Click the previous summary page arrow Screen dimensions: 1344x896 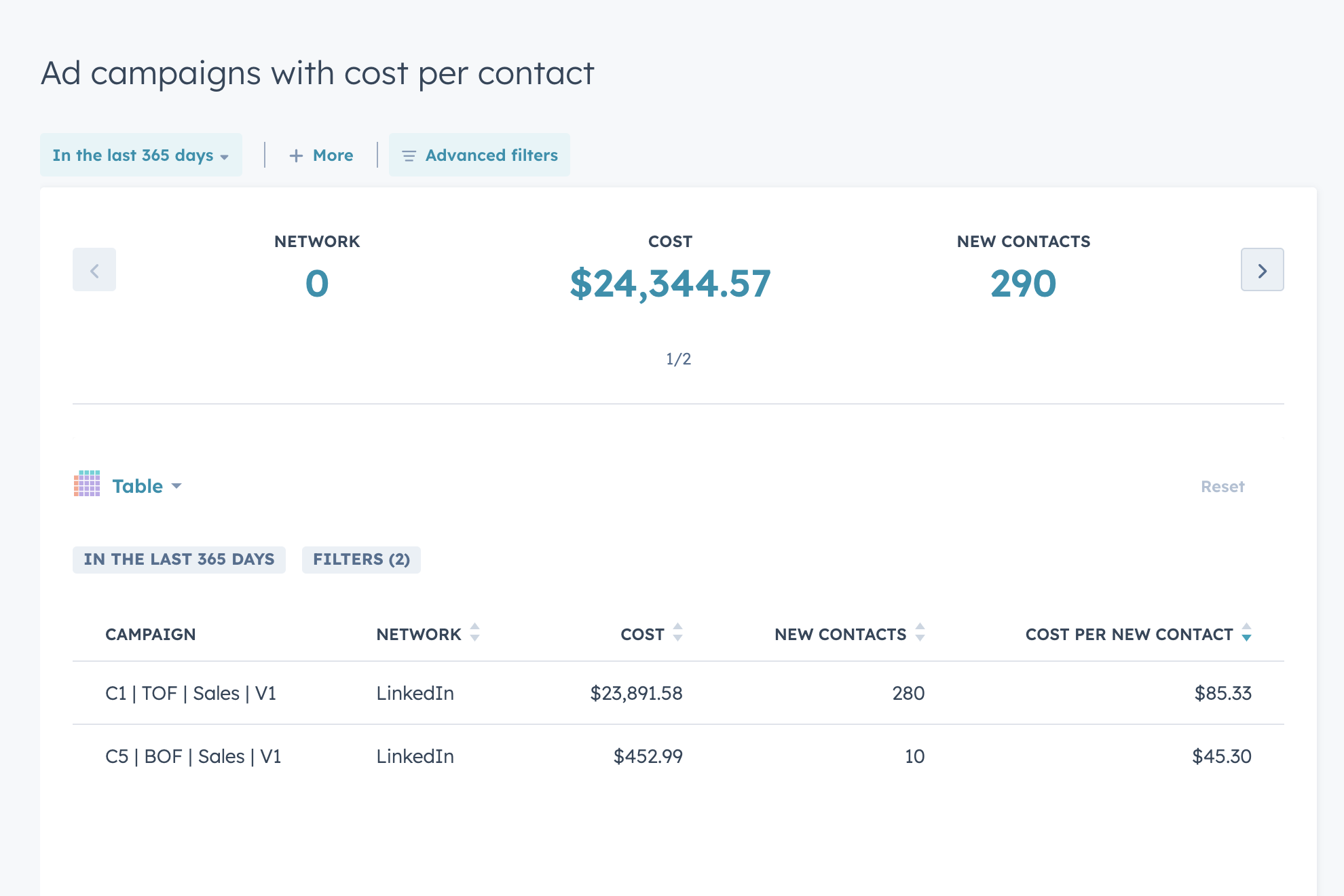(x=94, y=270)
